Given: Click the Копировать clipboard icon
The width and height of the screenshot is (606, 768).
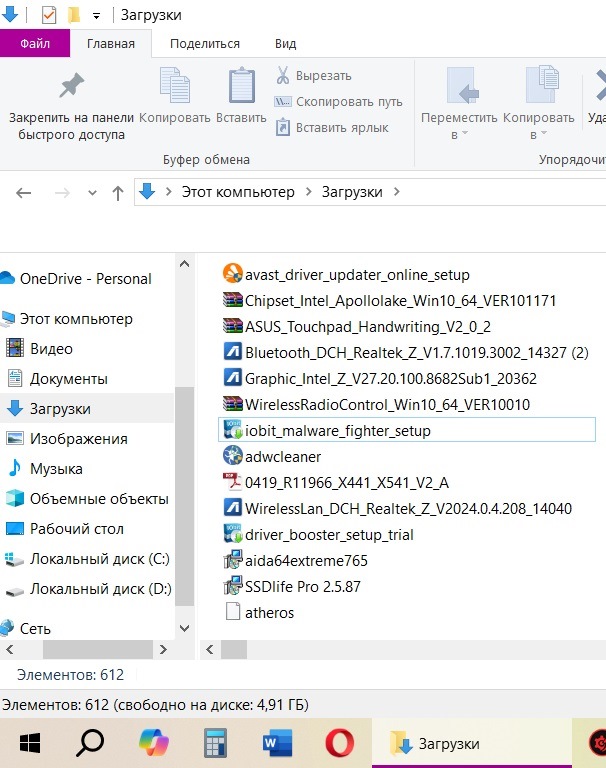Looking at the screenshot, I should pyautogui.click(x=175, y=85).
